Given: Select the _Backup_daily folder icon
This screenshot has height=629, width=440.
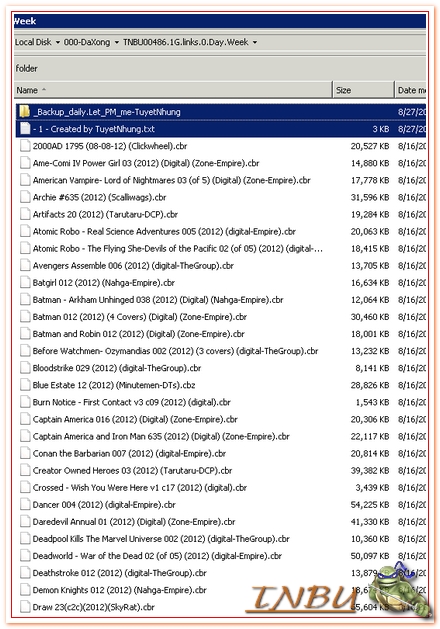Looking at the screenshot, I should 25,112.
